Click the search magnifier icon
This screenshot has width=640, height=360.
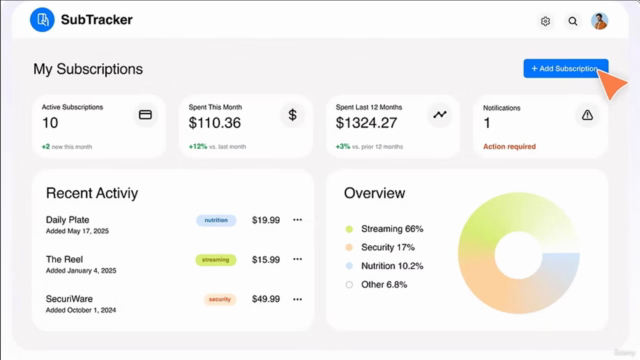[x=573, y=21]
